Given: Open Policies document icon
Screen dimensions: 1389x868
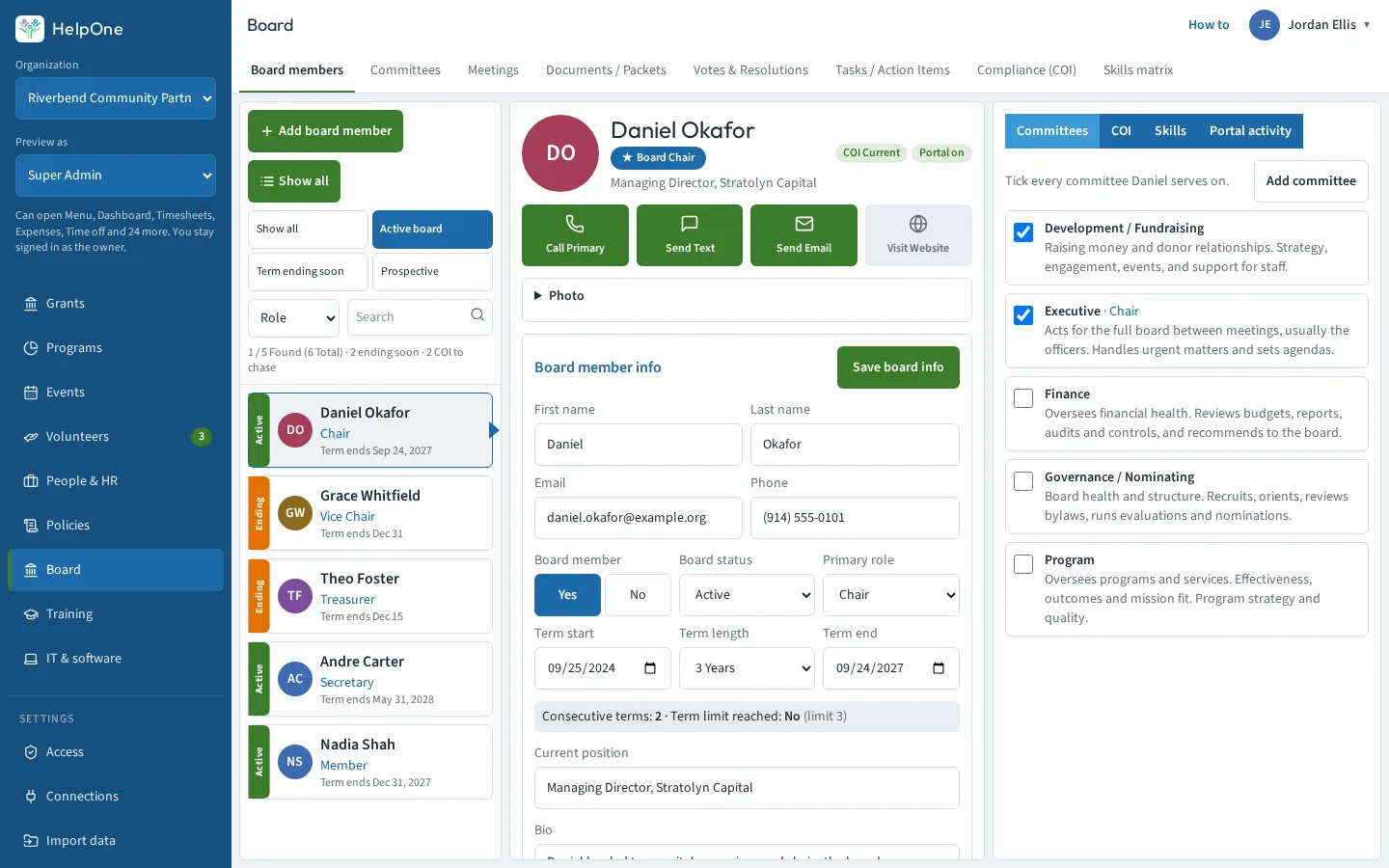Looking at the screenshot, I should (x=31, y=526).
